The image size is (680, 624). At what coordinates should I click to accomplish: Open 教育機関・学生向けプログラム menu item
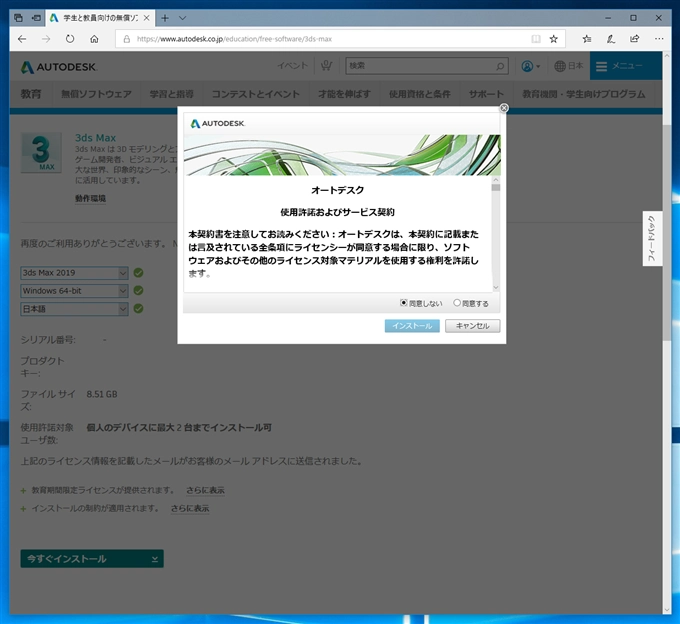pyautogui.click(x=584, y=94)
